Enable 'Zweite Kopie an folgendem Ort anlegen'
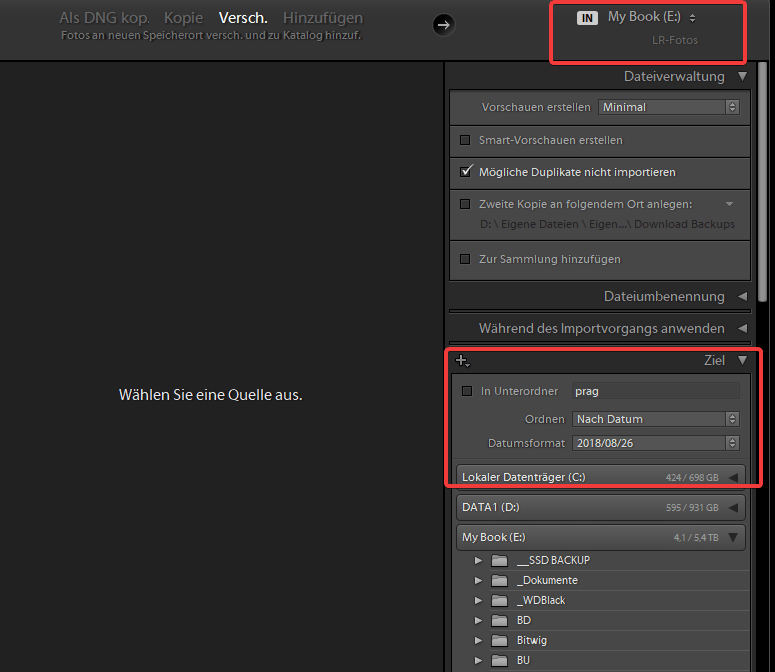The image size is (775, 672). coord(465,204)
